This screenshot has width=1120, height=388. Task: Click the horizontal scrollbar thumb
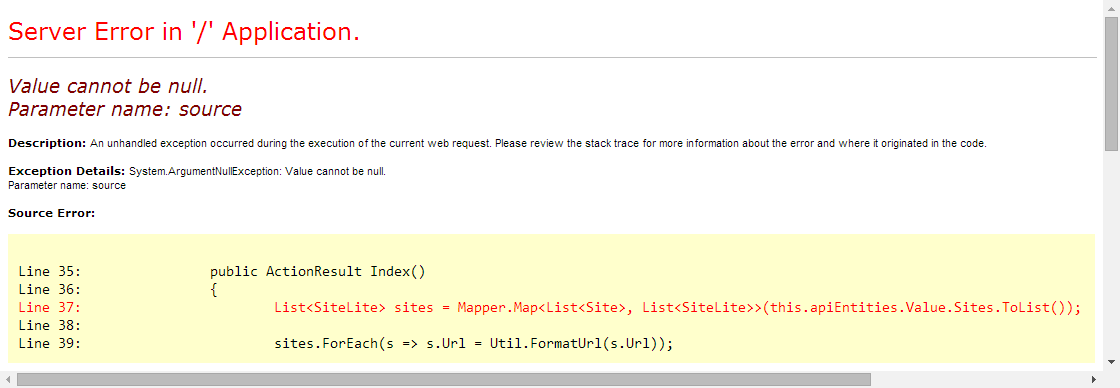[x=444, y=379]
